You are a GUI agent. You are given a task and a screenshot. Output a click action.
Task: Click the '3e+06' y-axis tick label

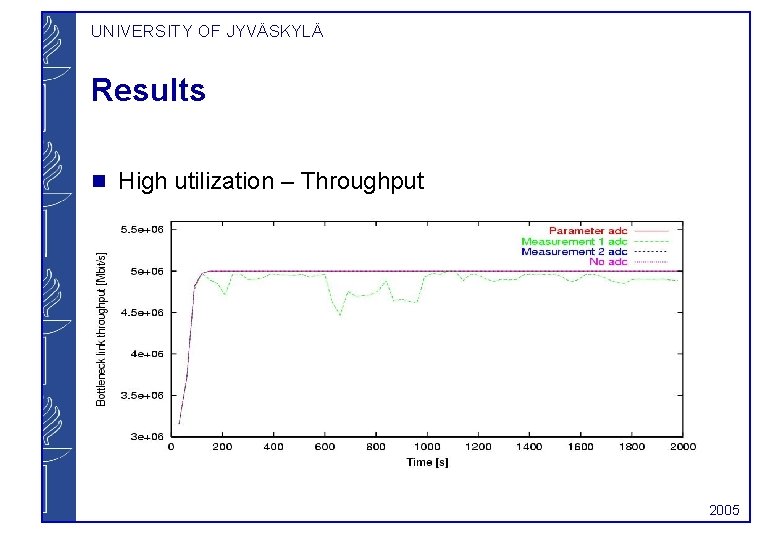[x=147, y=437]
